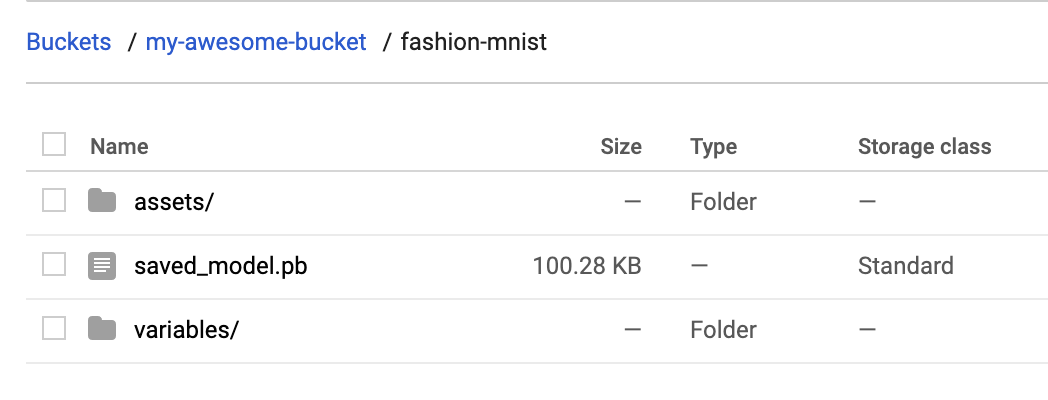This screenshot has height=400, width=1048.
Task: Click the Type column header
Action: 713,147
